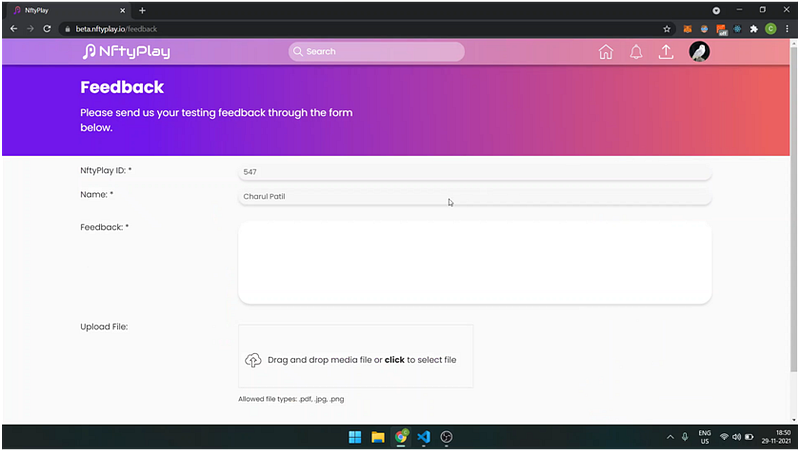The height and width of the screenshot is (451, 800).
Task: Expand hidden tray icons chevron
Action: 670,437
